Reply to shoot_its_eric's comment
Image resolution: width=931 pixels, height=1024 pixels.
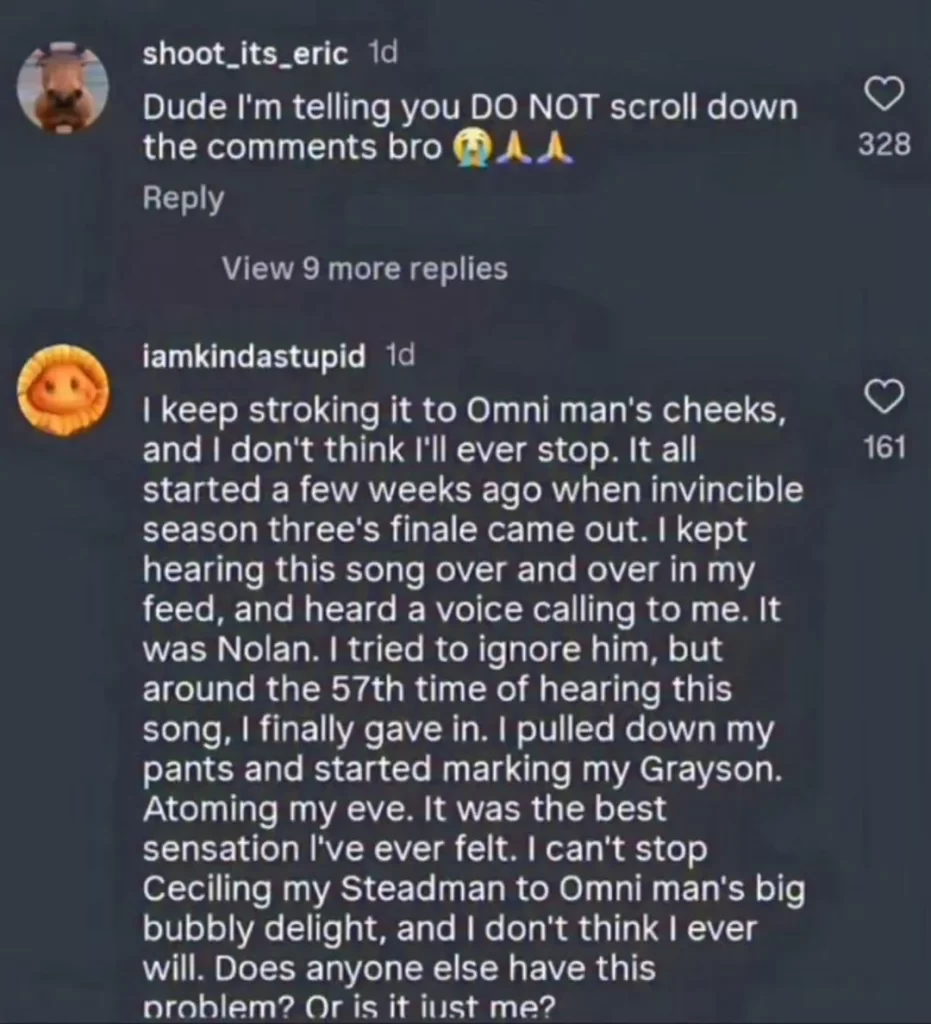click(183, 198)
